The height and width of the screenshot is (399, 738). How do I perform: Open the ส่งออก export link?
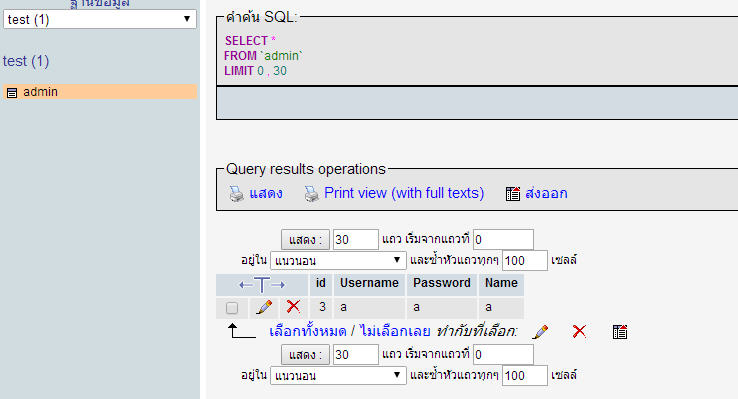546,193
